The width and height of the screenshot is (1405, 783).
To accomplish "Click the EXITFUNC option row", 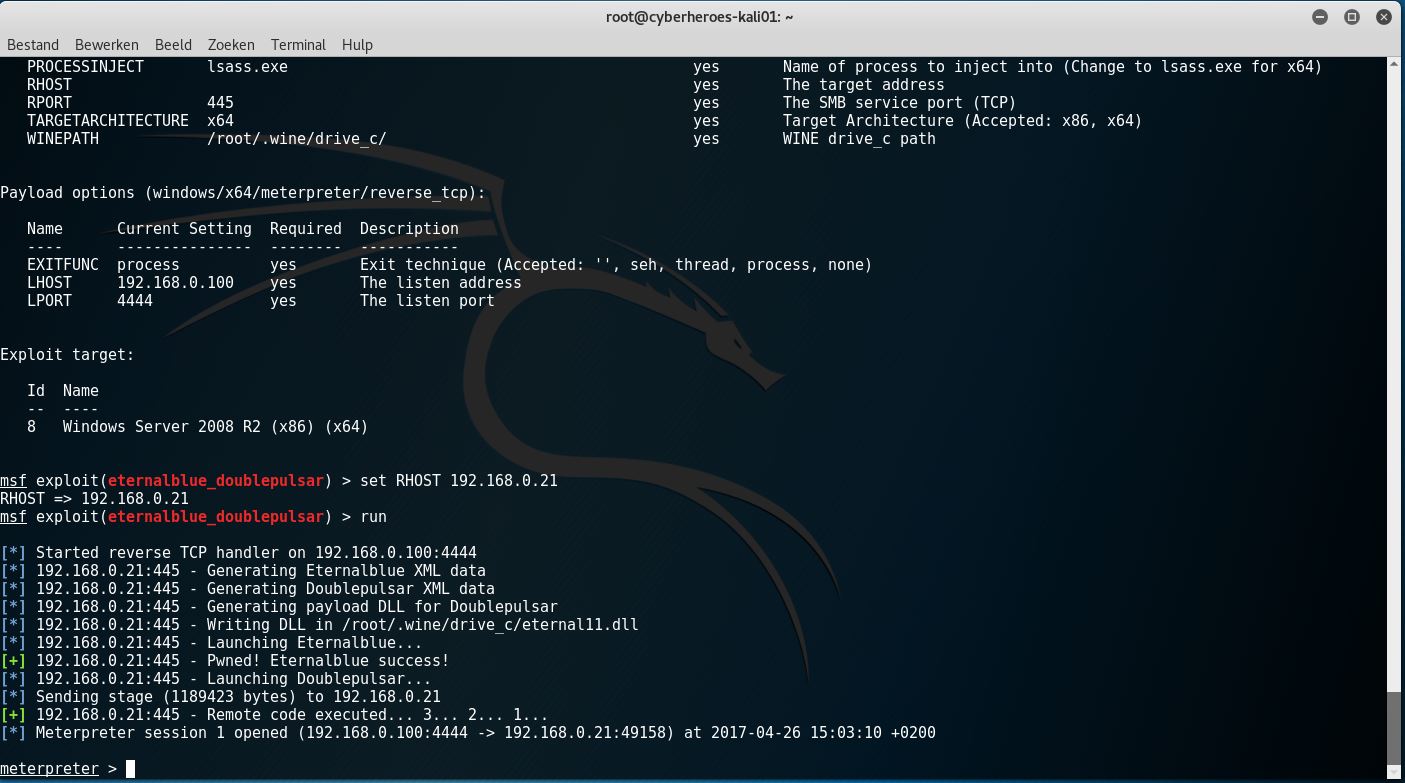I will point(449,265).
